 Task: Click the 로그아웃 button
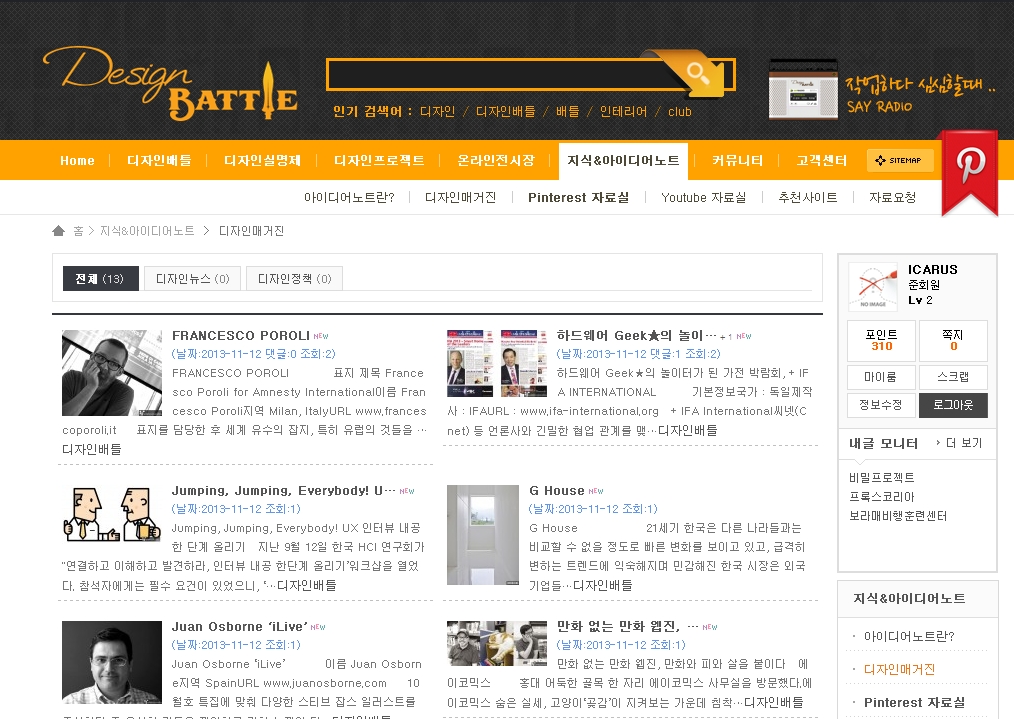[x=952, y=405]
